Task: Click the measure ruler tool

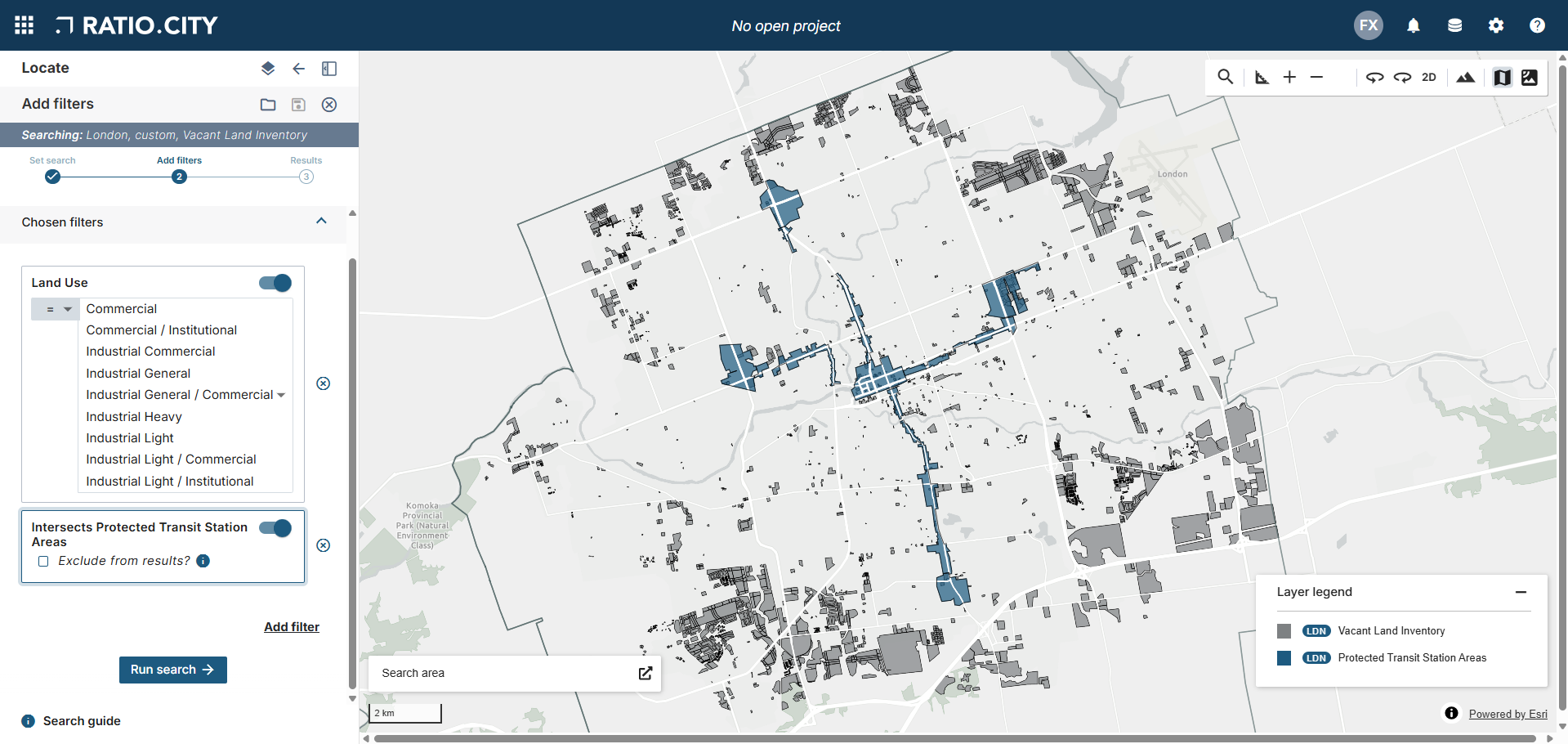Action: (1262, 76)
